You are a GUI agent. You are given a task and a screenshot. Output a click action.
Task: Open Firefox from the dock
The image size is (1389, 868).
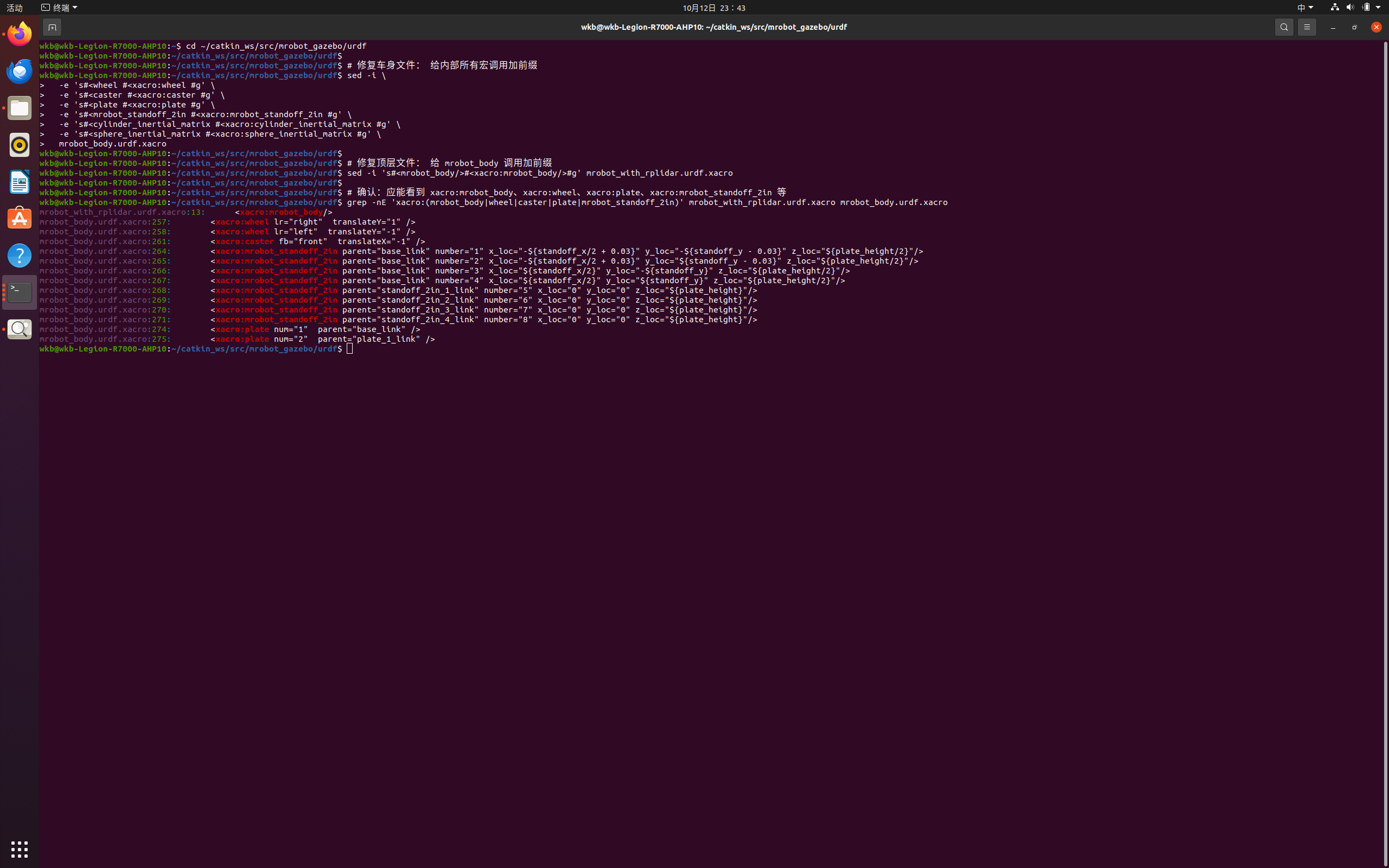[20, 34]
